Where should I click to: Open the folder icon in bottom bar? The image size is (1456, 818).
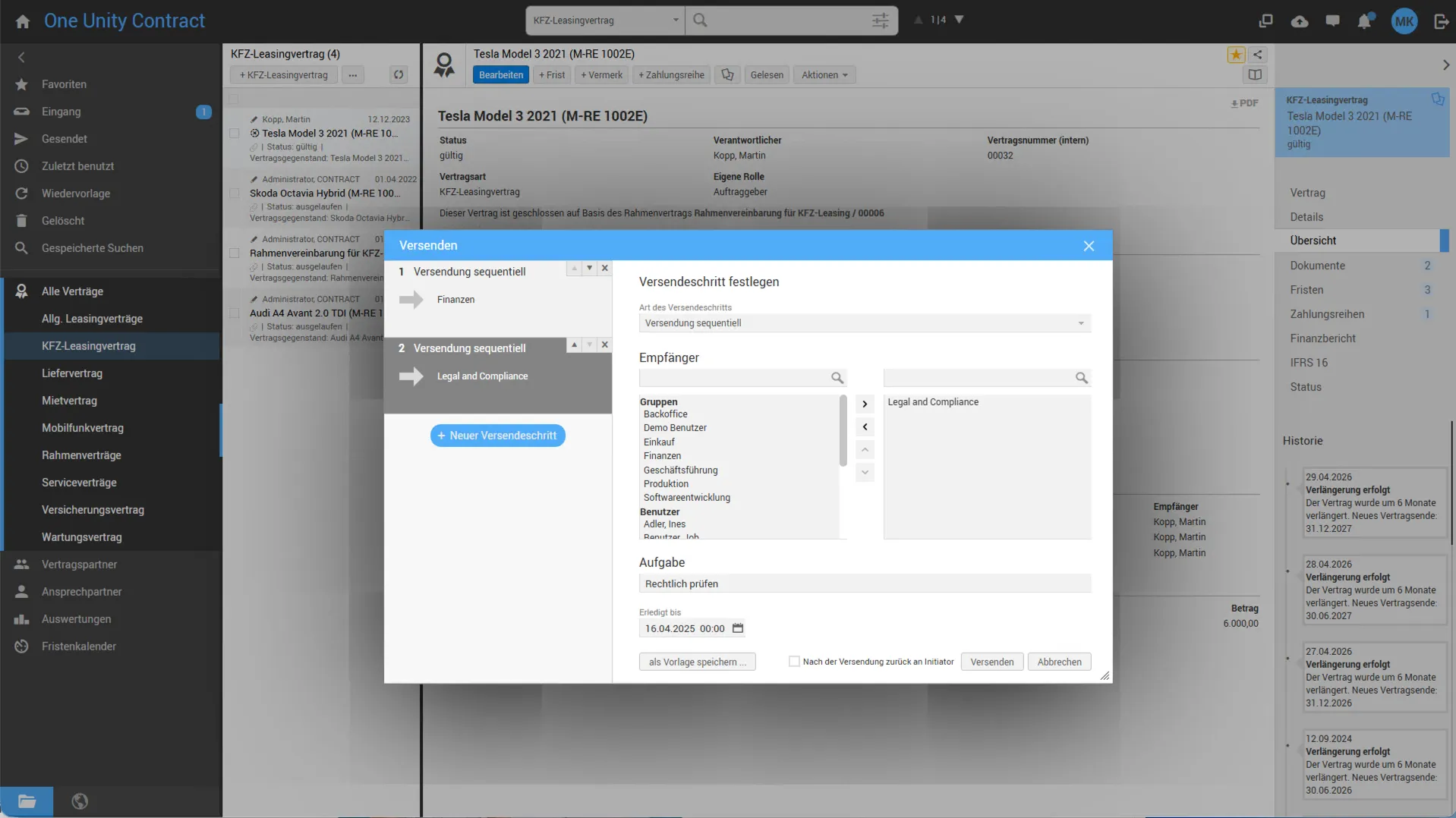coord(27,801)
